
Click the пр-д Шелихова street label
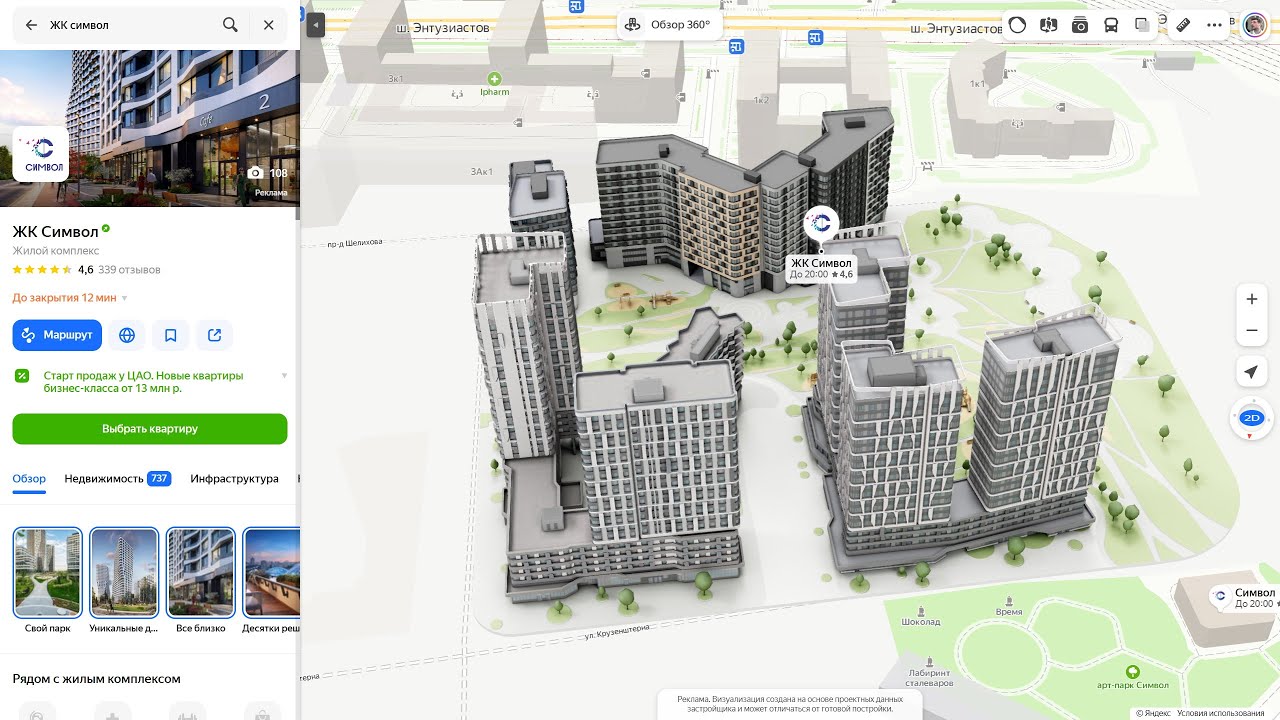coord(355,243)
